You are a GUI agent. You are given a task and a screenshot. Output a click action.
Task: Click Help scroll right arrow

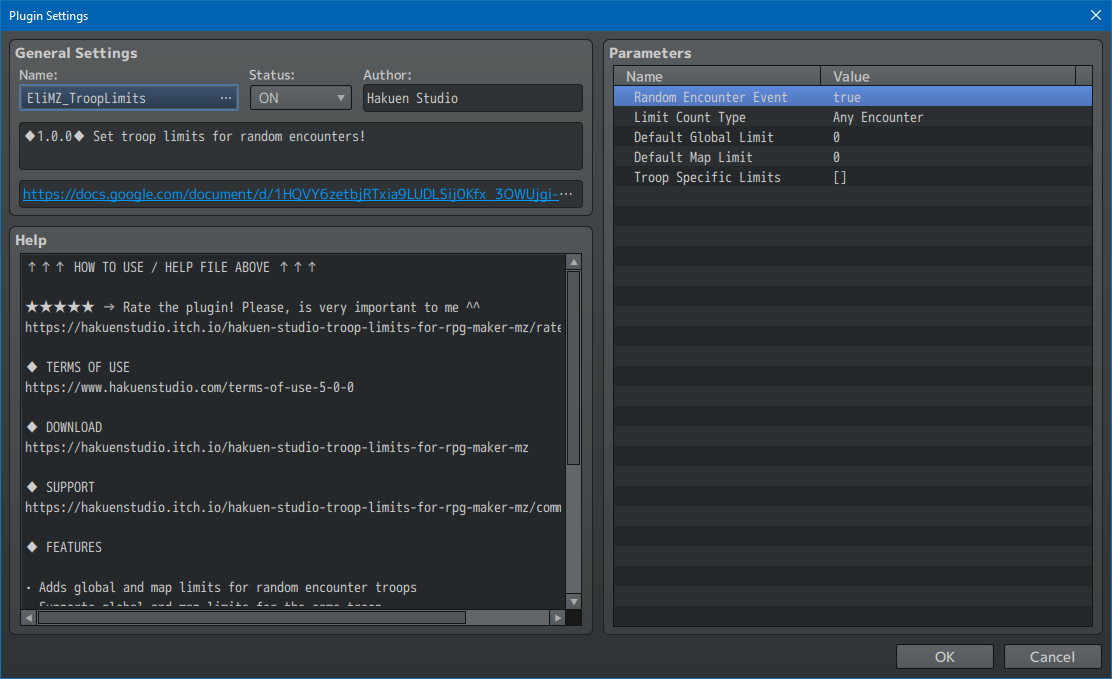pos(558,618)
